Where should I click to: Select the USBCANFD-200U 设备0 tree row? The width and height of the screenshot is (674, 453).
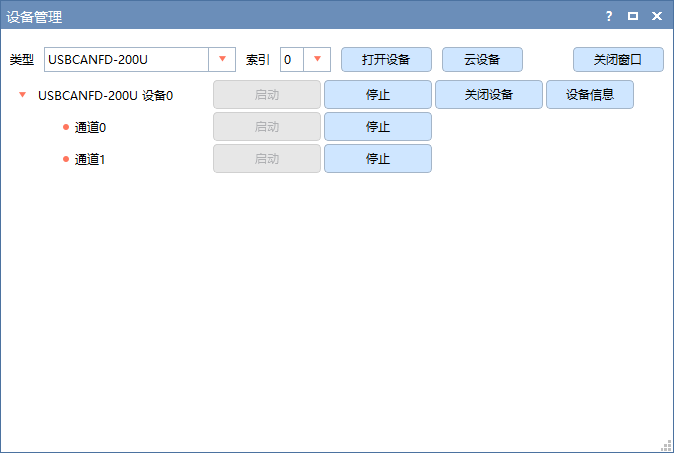pos(105,95)
